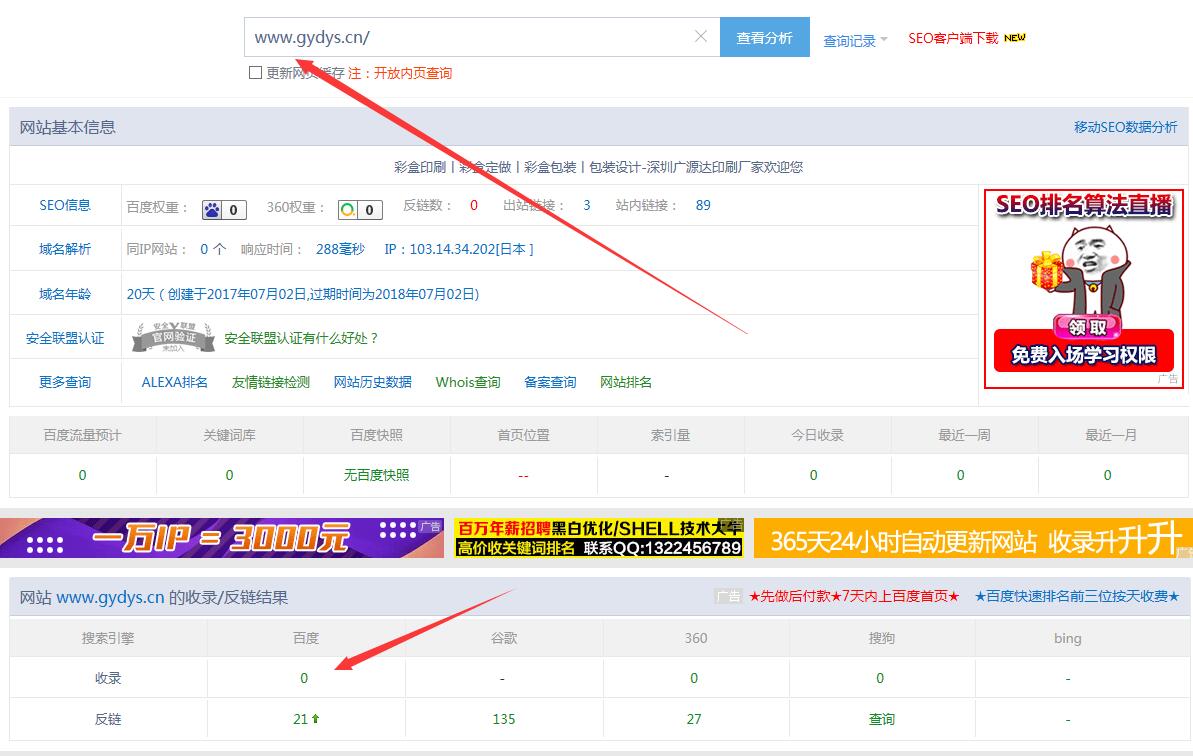
Task: Click the Baidu paw weight icon
Action: (x=212, y=210)
